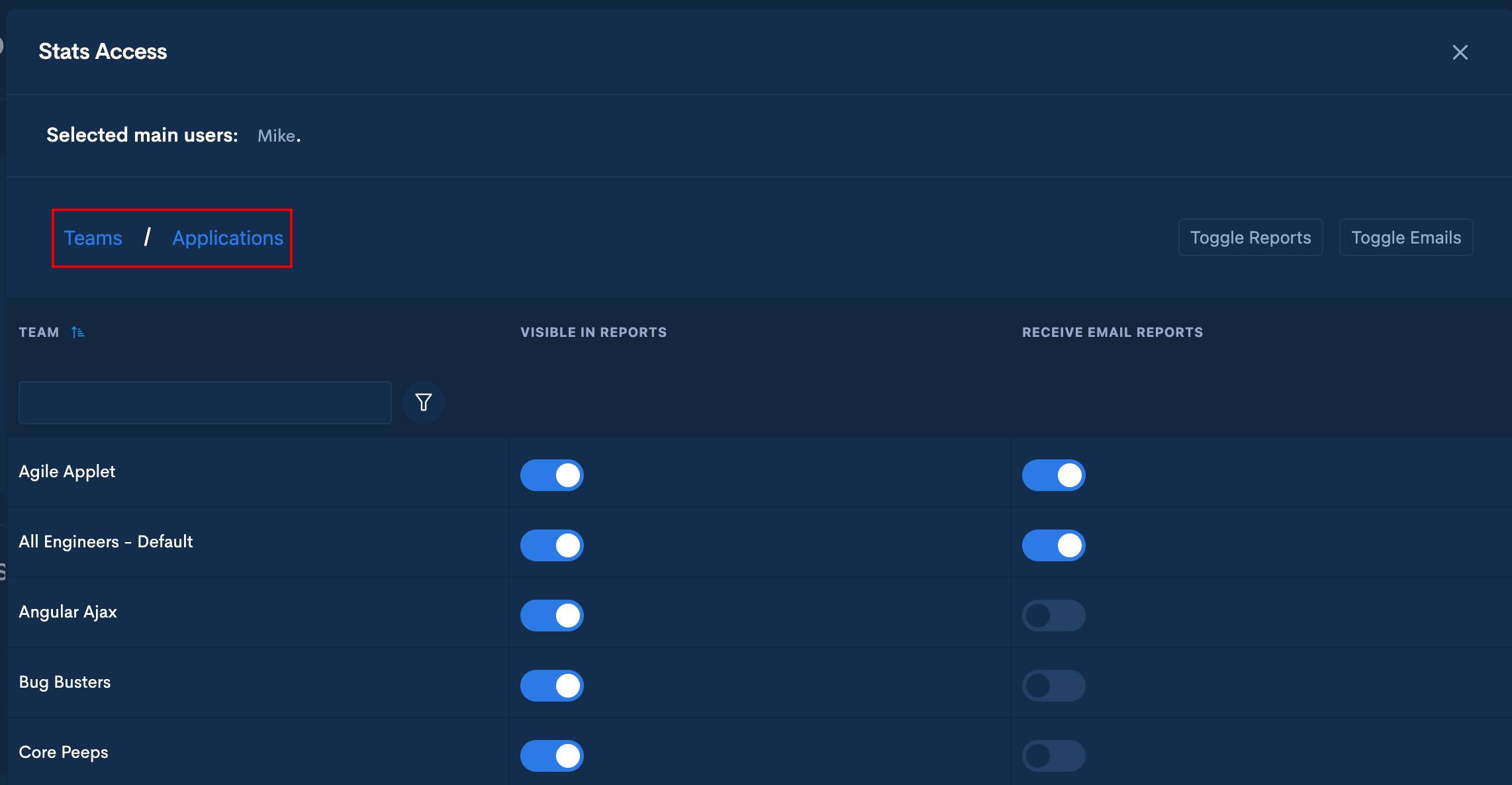This screenshot has height=785, width=1512.
Task: Disable Agile Applet email reports
Action: (x=1053, y=475)
